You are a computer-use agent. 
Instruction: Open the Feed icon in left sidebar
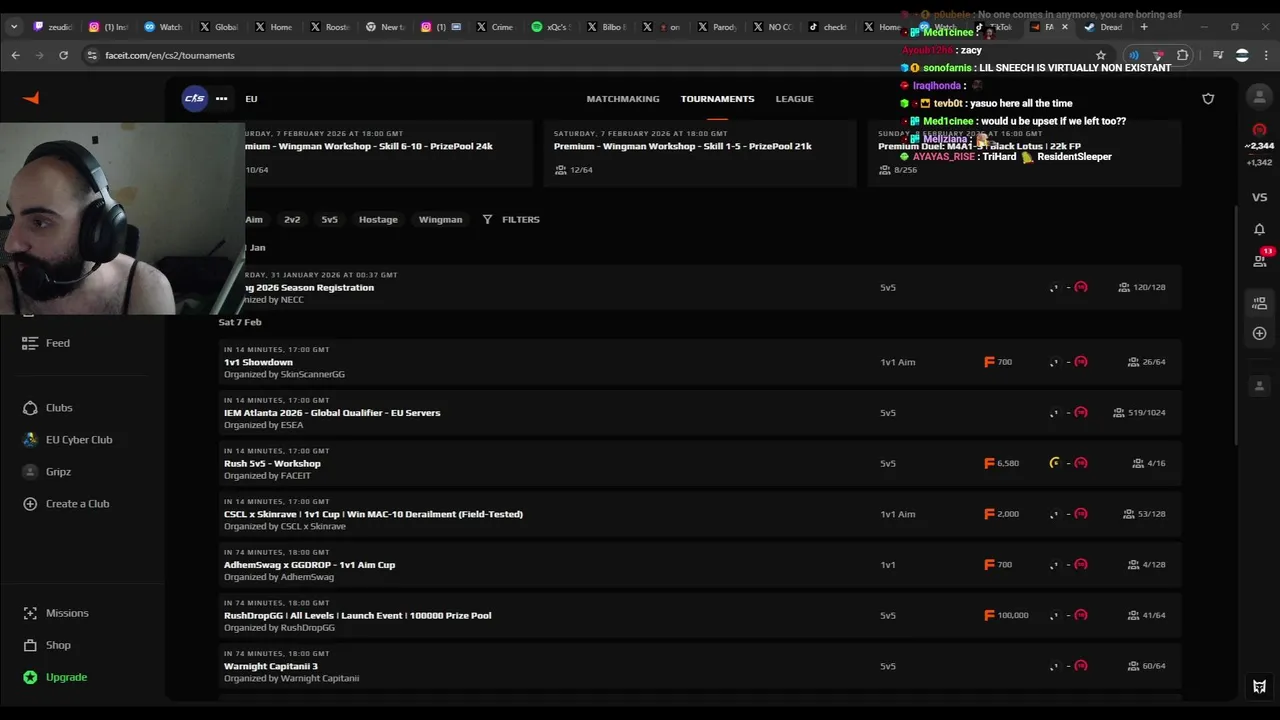[30, 343]
